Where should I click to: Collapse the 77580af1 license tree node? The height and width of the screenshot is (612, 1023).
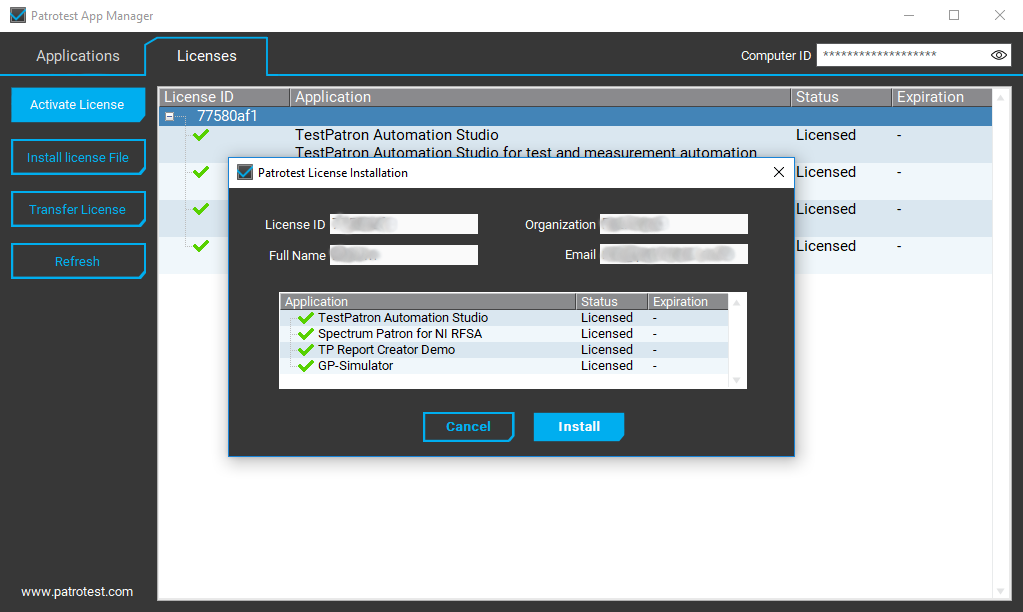(x=170, y=116)
